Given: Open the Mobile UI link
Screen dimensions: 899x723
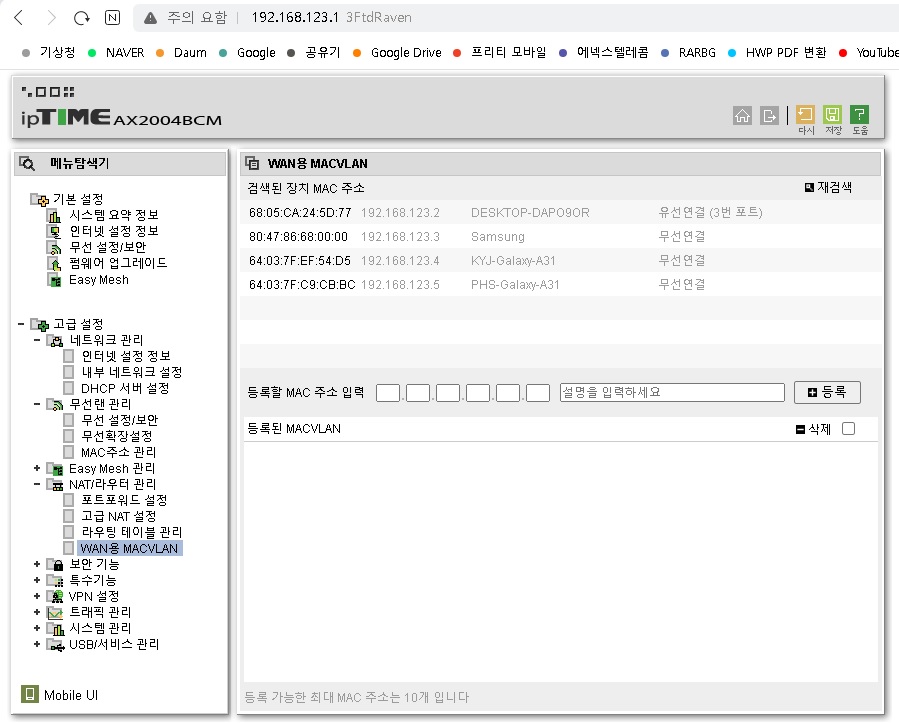Looking at the screenshot, I should (71, 695).
